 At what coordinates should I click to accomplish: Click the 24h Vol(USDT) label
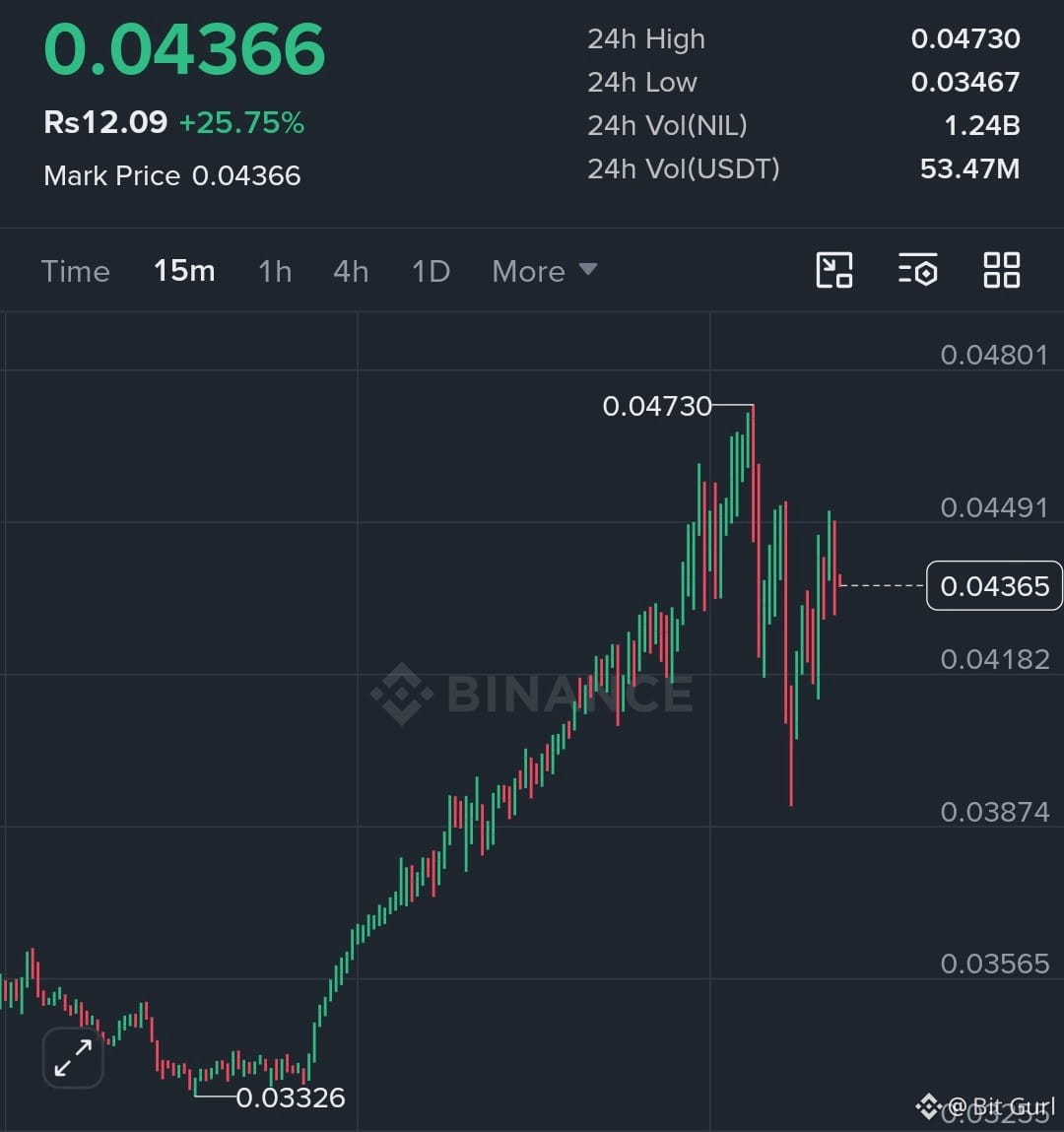tap(684, 168)
